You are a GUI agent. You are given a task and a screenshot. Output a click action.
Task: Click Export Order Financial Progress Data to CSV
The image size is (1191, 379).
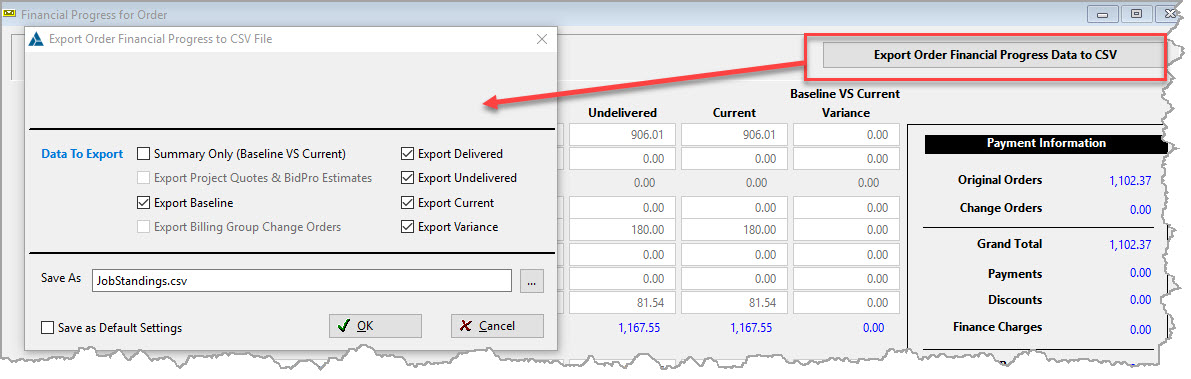(994, 55)
